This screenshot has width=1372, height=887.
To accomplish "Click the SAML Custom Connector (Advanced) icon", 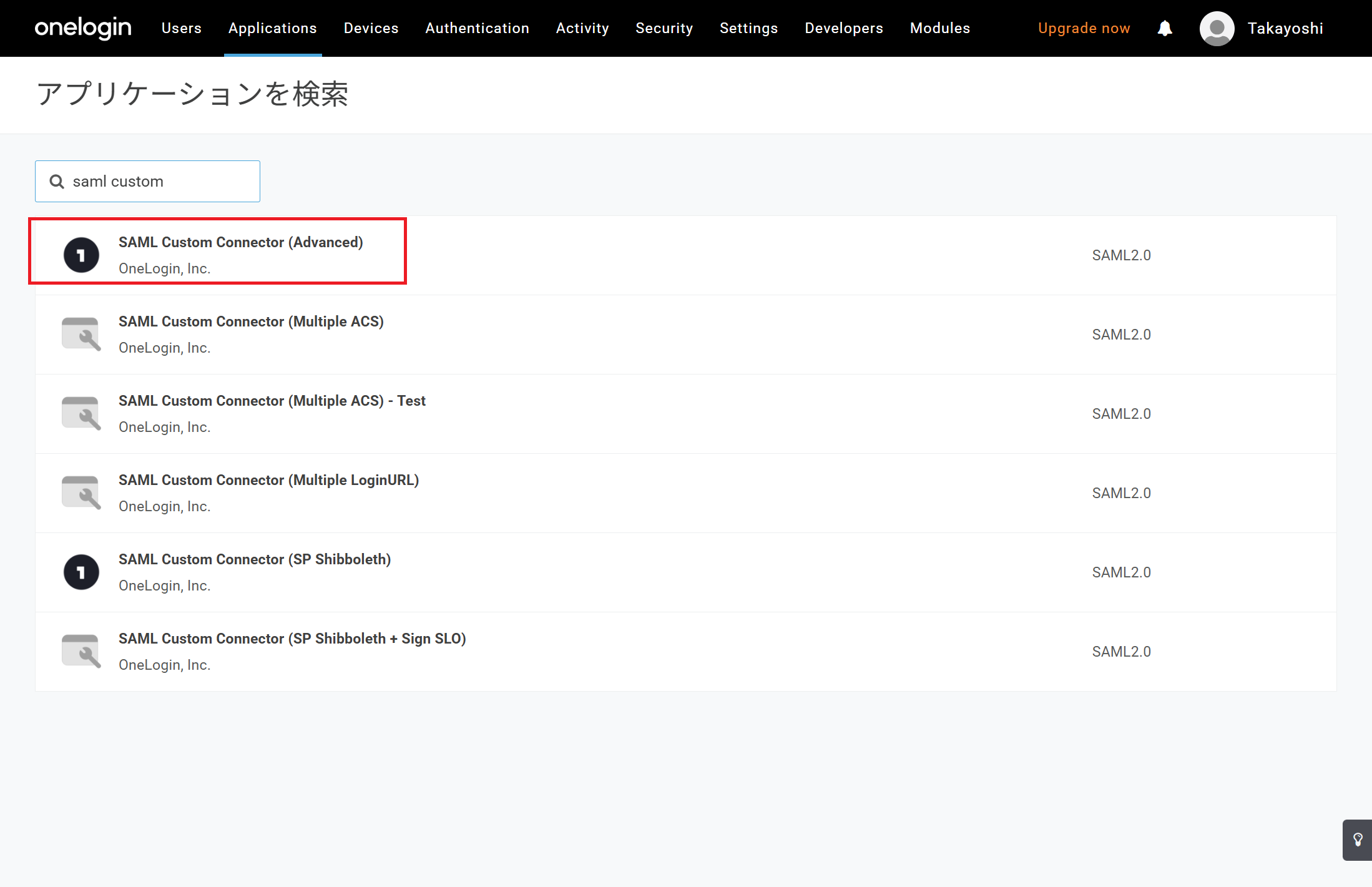I will 81,255.
